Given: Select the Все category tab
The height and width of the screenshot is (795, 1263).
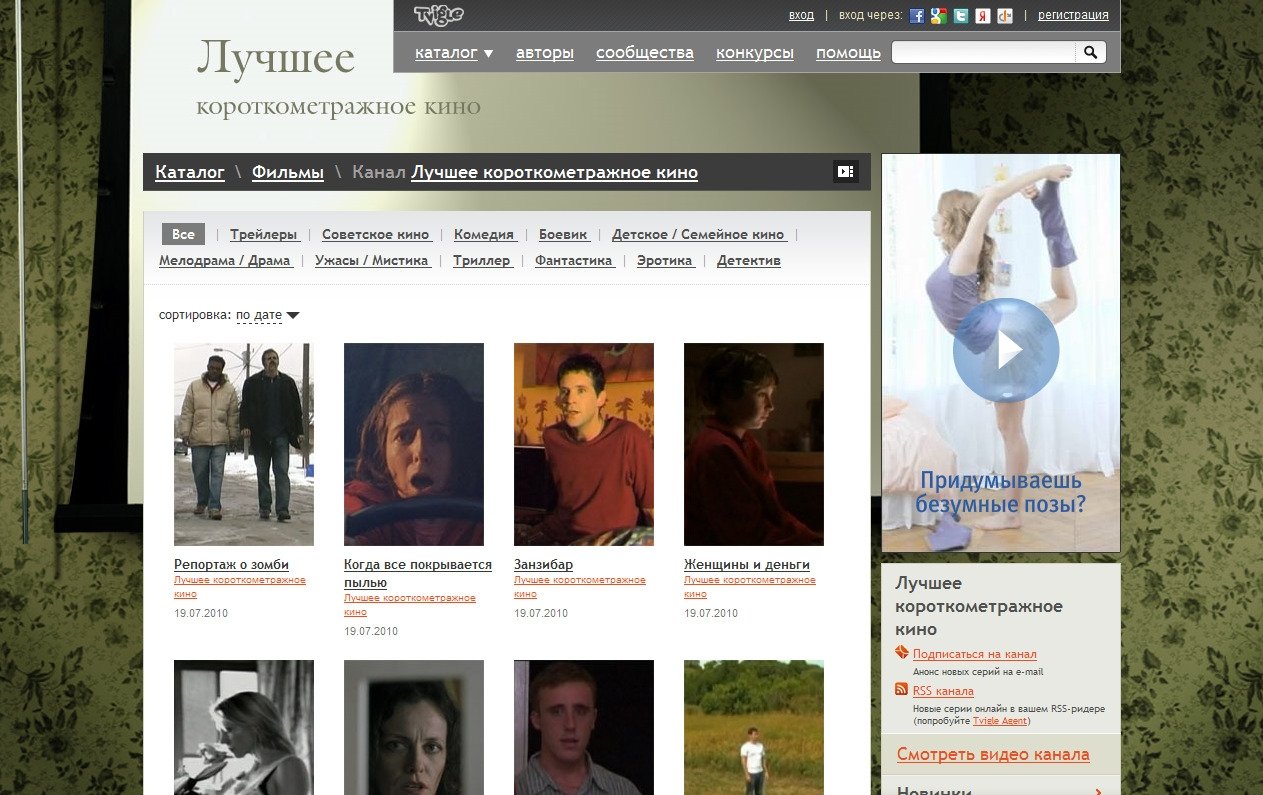Looking at the screenshot, I should pos(183,234).
